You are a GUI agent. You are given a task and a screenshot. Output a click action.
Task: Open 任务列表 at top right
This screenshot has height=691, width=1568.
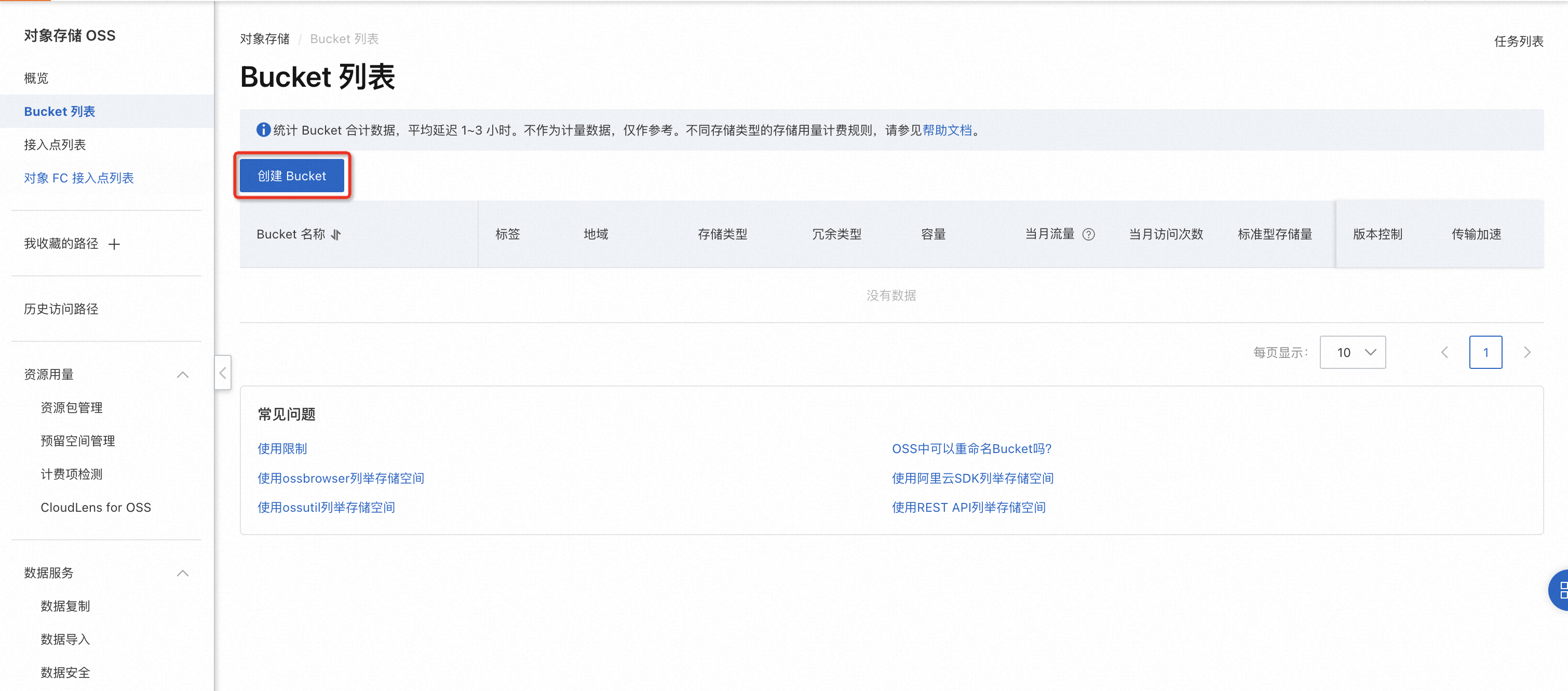pos(1518,42)
